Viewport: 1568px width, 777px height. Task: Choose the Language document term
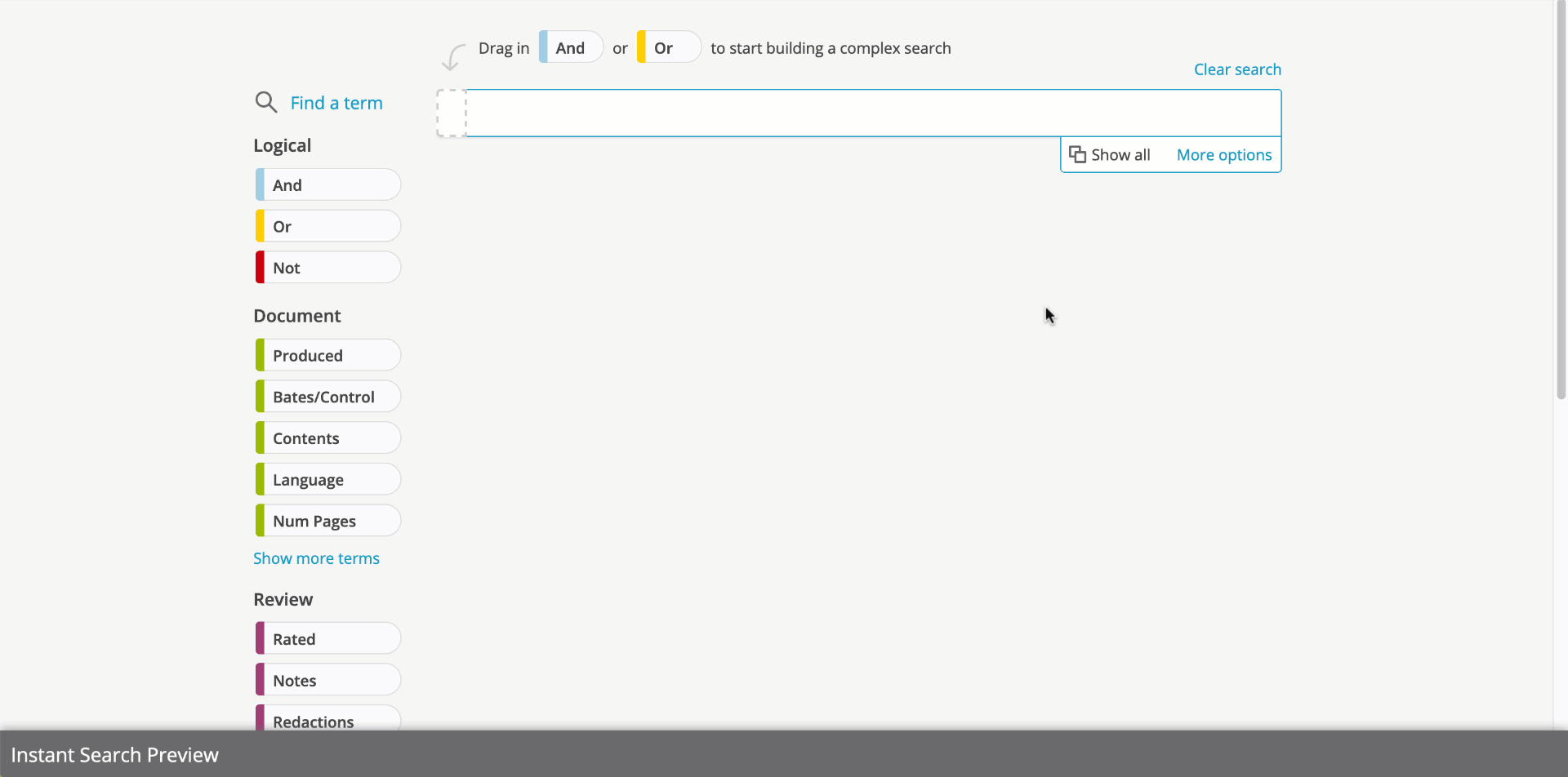click(328, 479)
